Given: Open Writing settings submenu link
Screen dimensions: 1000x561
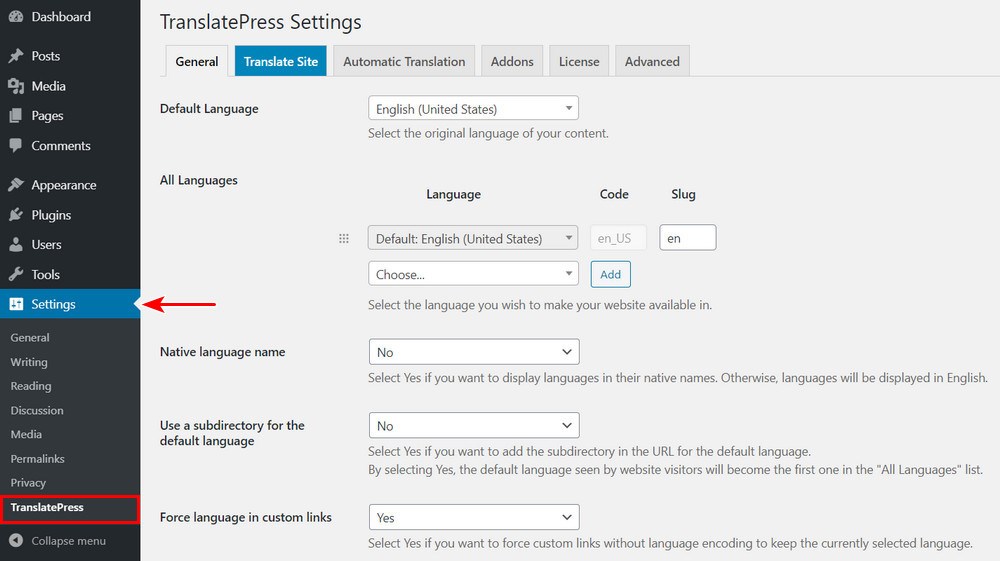Looking at the screenshot, I should coord(29,362).
